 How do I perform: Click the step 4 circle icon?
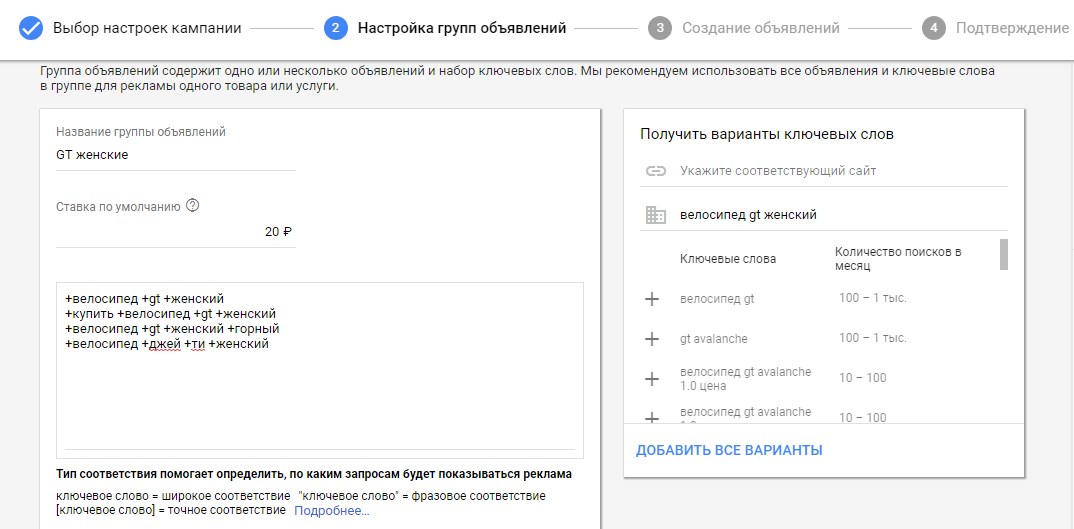pyautogui.click(x=934, y=28)
